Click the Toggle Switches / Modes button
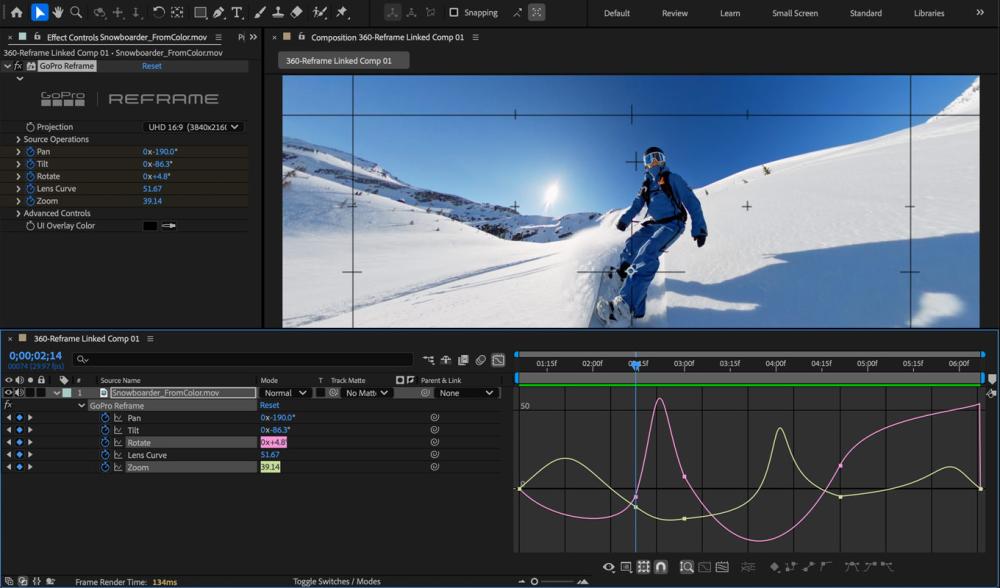 pyautogui.click(x=337, y=580)
